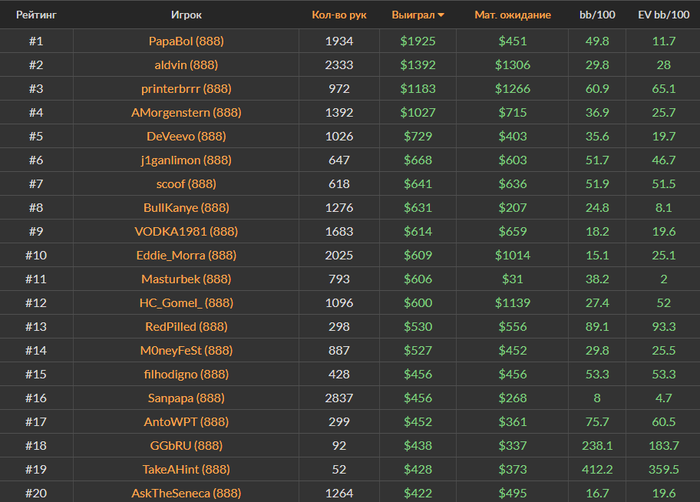
Task: Click the Игрок column header
Action: (186, 15)
